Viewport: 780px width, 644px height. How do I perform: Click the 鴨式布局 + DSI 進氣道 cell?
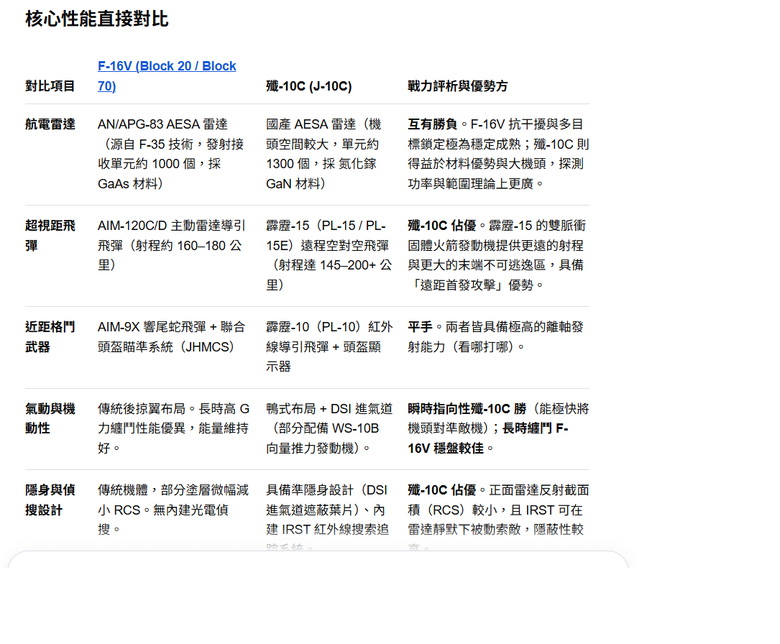pyautogui.click(x=329, y=428)
